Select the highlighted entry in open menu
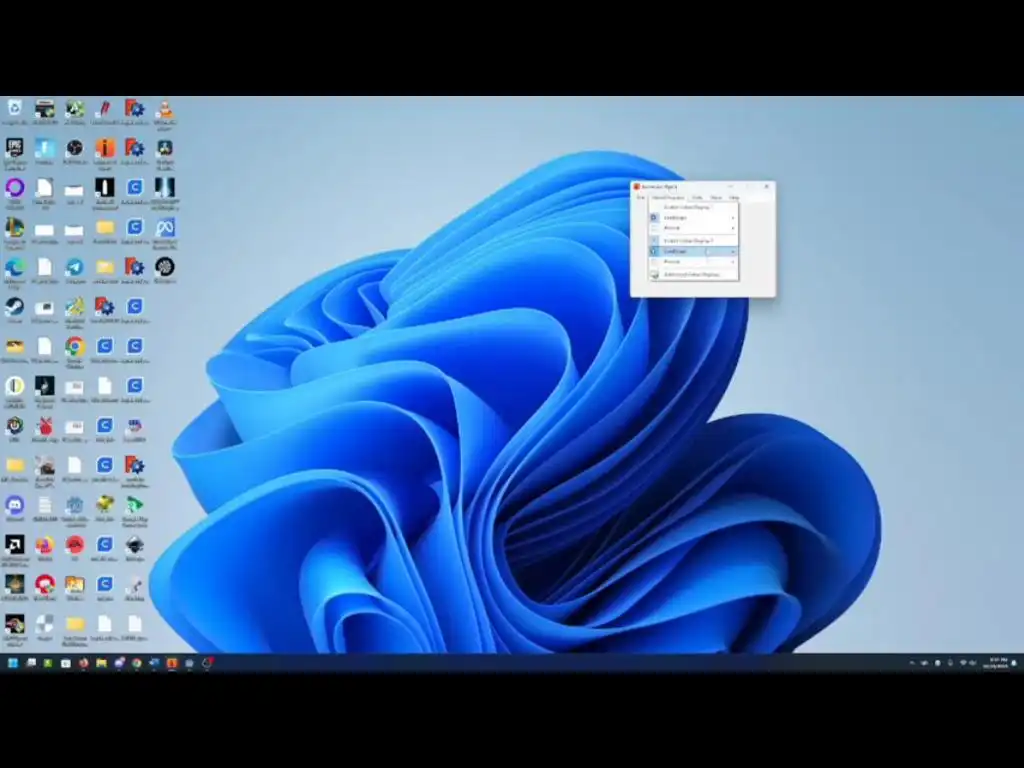The width and height of the screenshot is (1024, 768). (694, 251)
